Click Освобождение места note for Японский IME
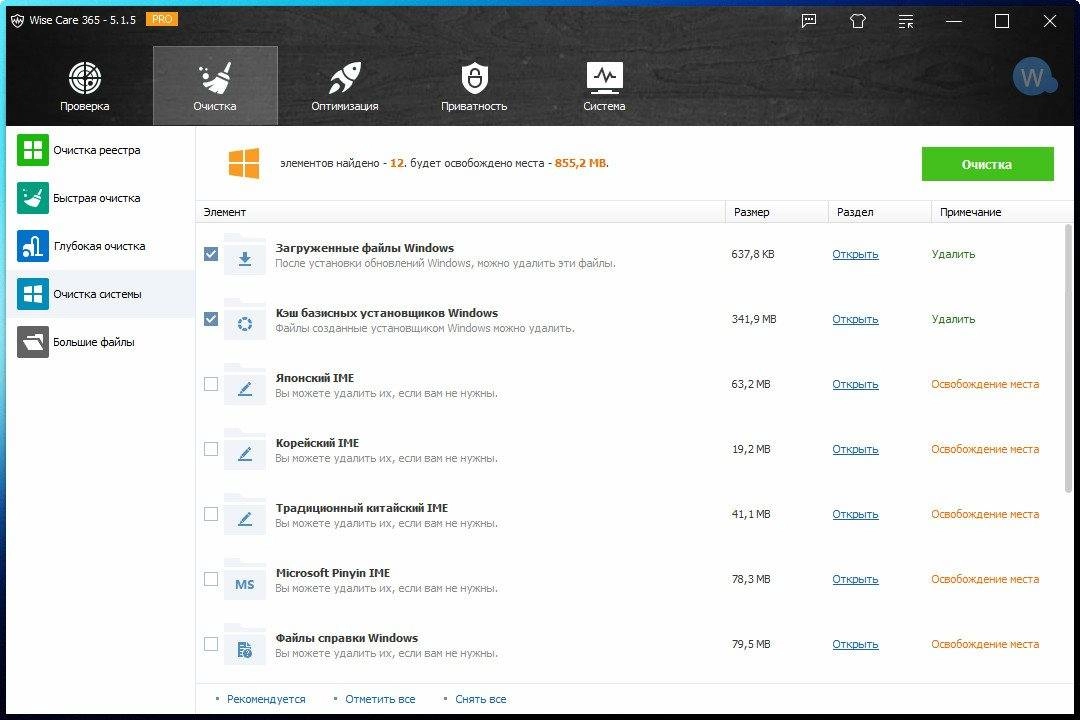This screenshot has width=1080, height=720. 985,384
